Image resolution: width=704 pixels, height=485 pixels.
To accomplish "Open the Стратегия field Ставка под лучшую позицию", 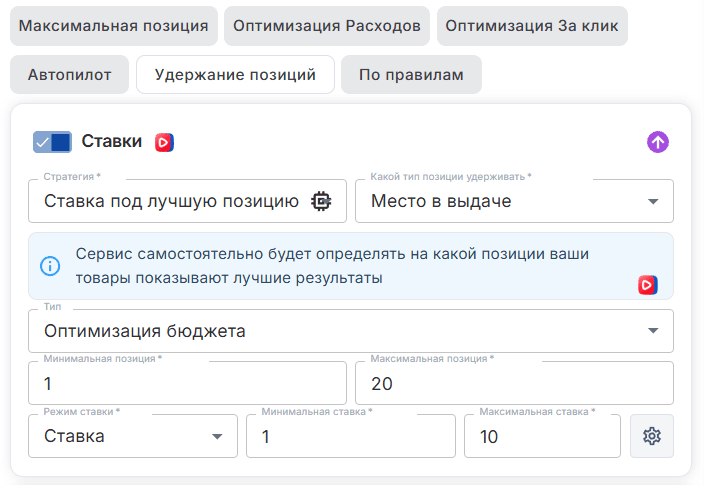I will click(187, 201).
